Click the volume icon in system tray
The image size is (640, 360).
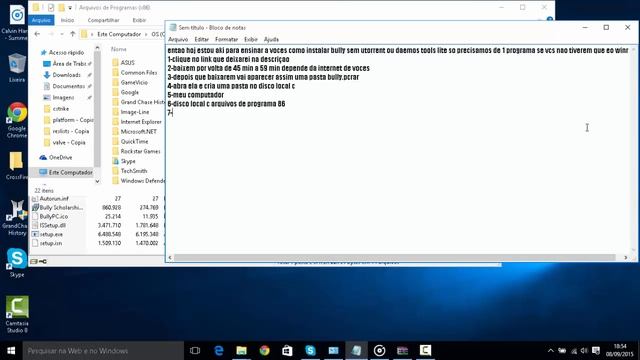[x=584, y=351]
